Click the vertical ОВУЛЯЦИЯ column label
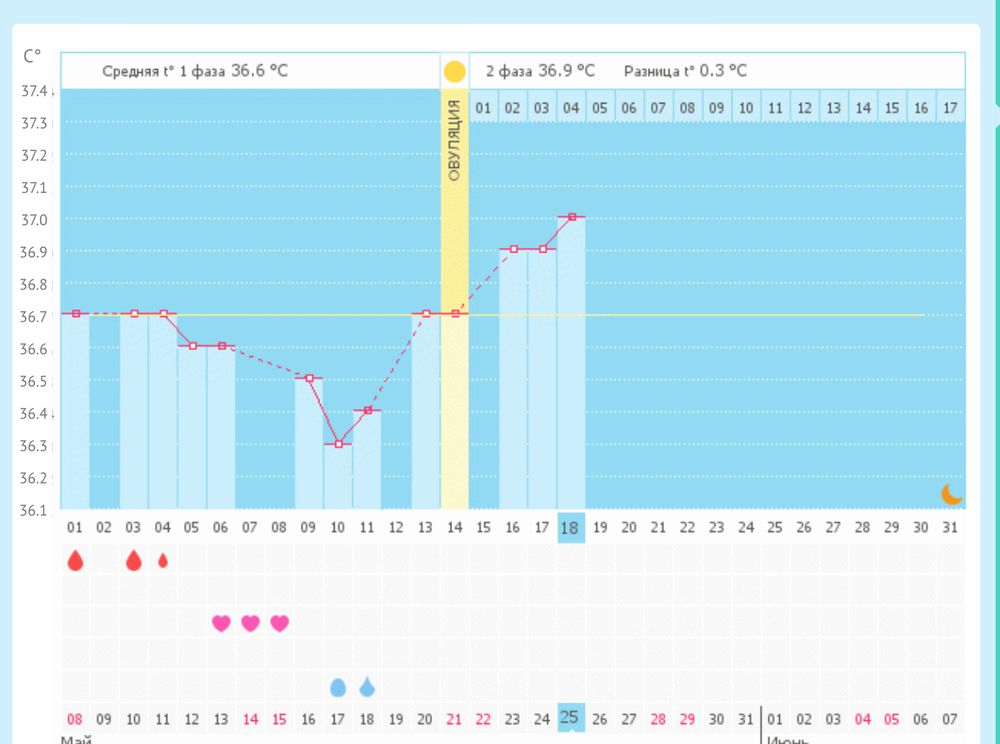This screenshot has height=744, width=1000. click(x=454, y=140)
